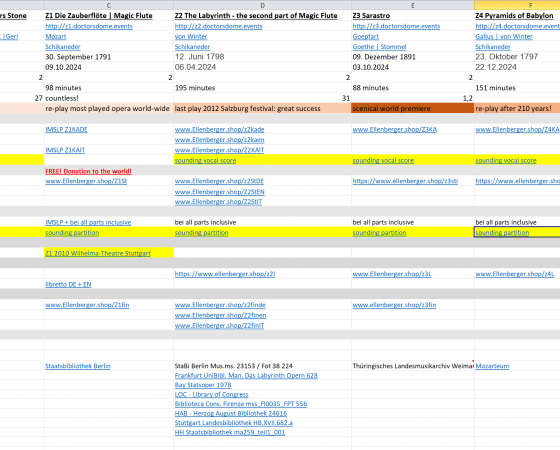This screenshot has width=560, height=450.
Task: Open the 'IMSLP Z1KAIT' link
Action: coord(65,150)
